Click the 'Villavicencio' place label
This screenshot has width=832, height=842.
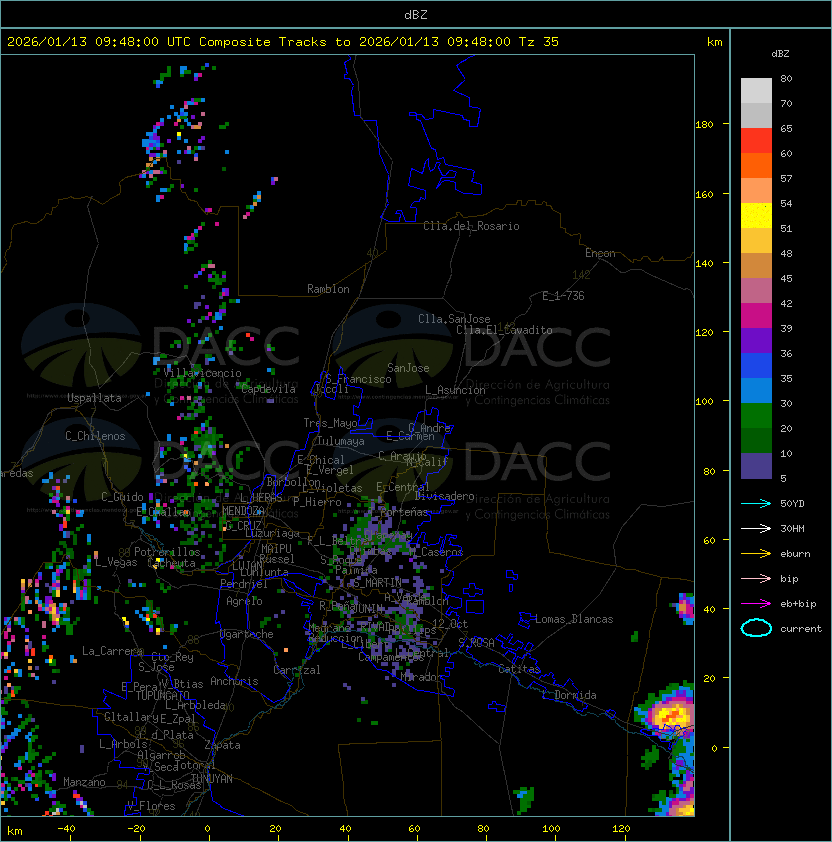202,373
